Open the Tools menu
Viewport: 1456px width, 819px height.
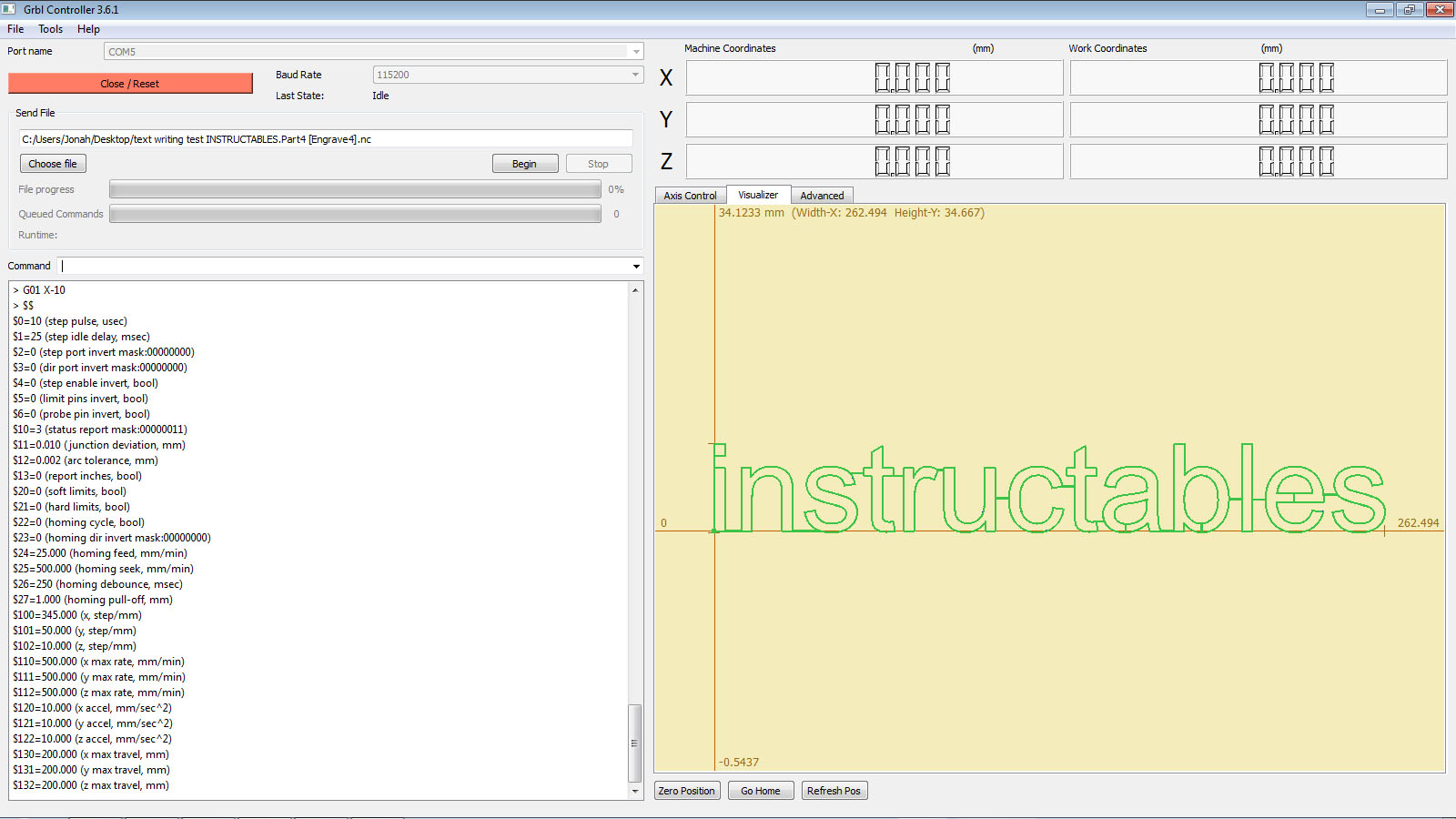coord(51,29)
